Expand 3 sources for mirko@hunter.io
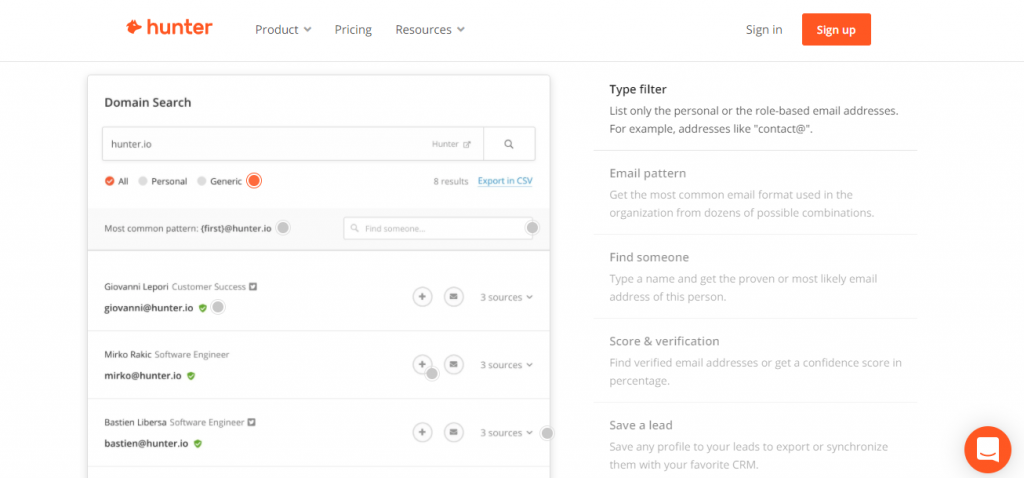Screen dimensions: 1024x478 click(507, 365)
